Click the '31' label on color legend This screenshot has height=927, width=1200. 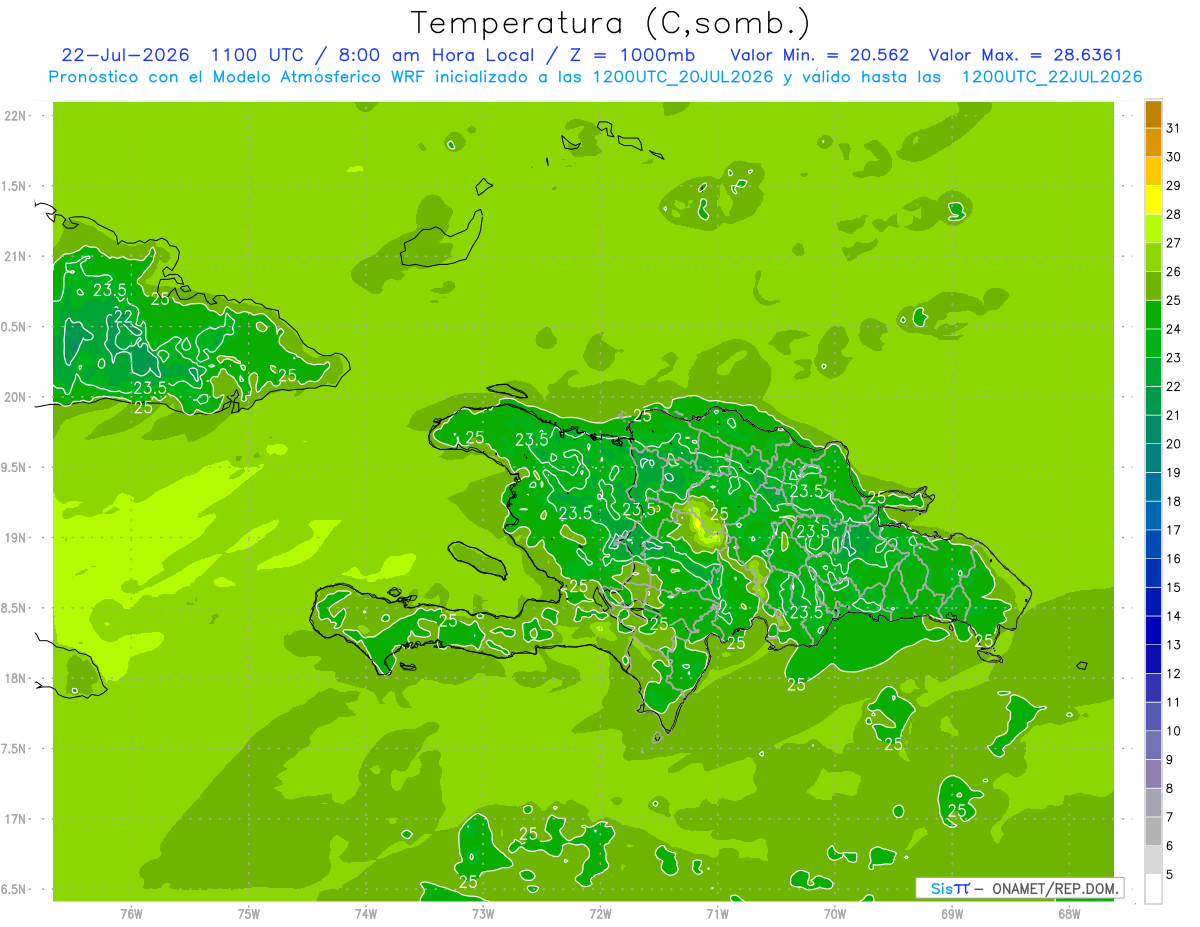[x=1174, y=127]
